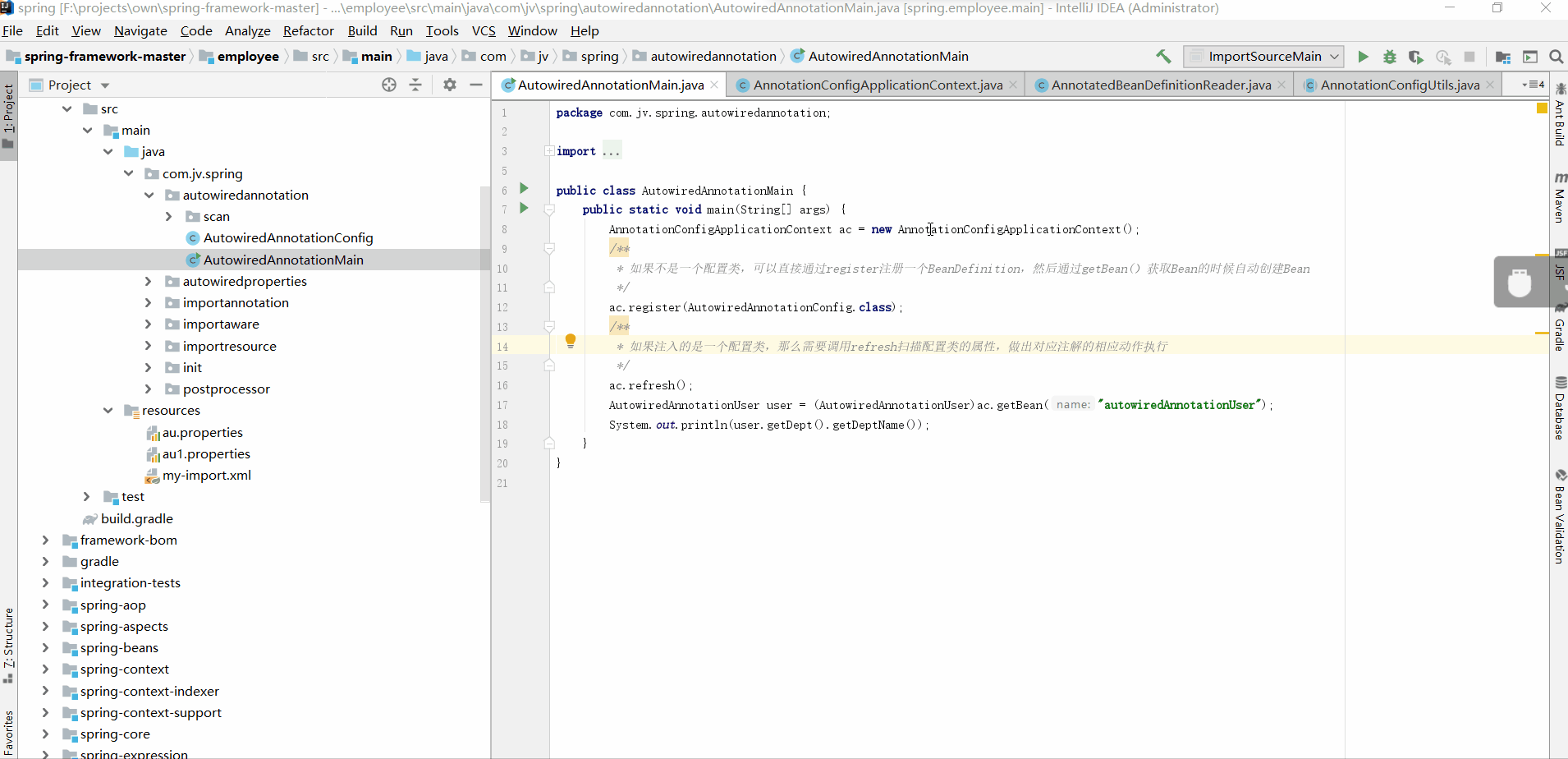Open the Window menu
The width and height of the screenshot is (1568, 759).
[532, 31]
